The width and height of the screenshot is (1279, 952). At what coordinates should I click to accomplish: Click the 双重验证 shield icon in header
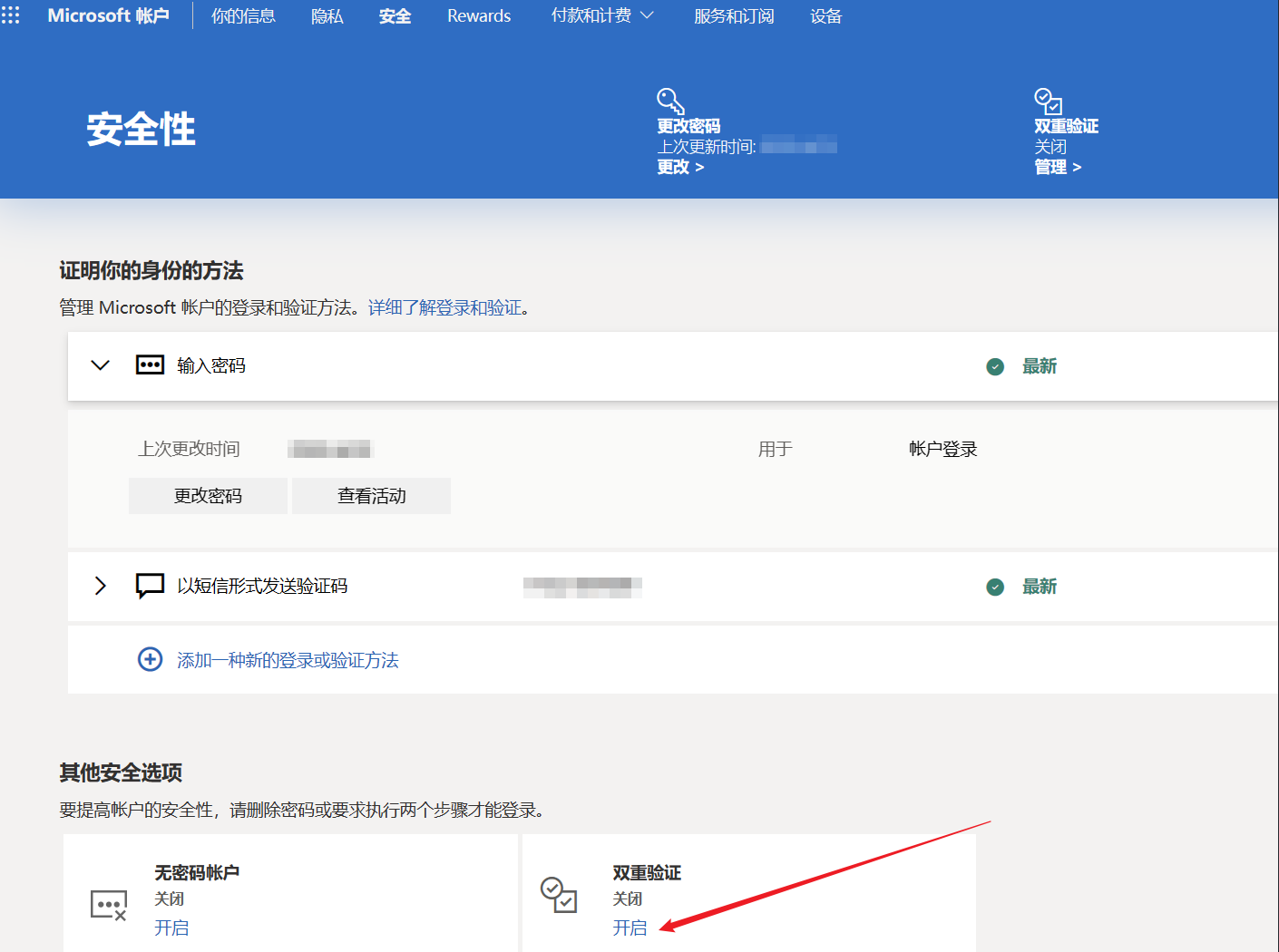(x=1048, y=101)
